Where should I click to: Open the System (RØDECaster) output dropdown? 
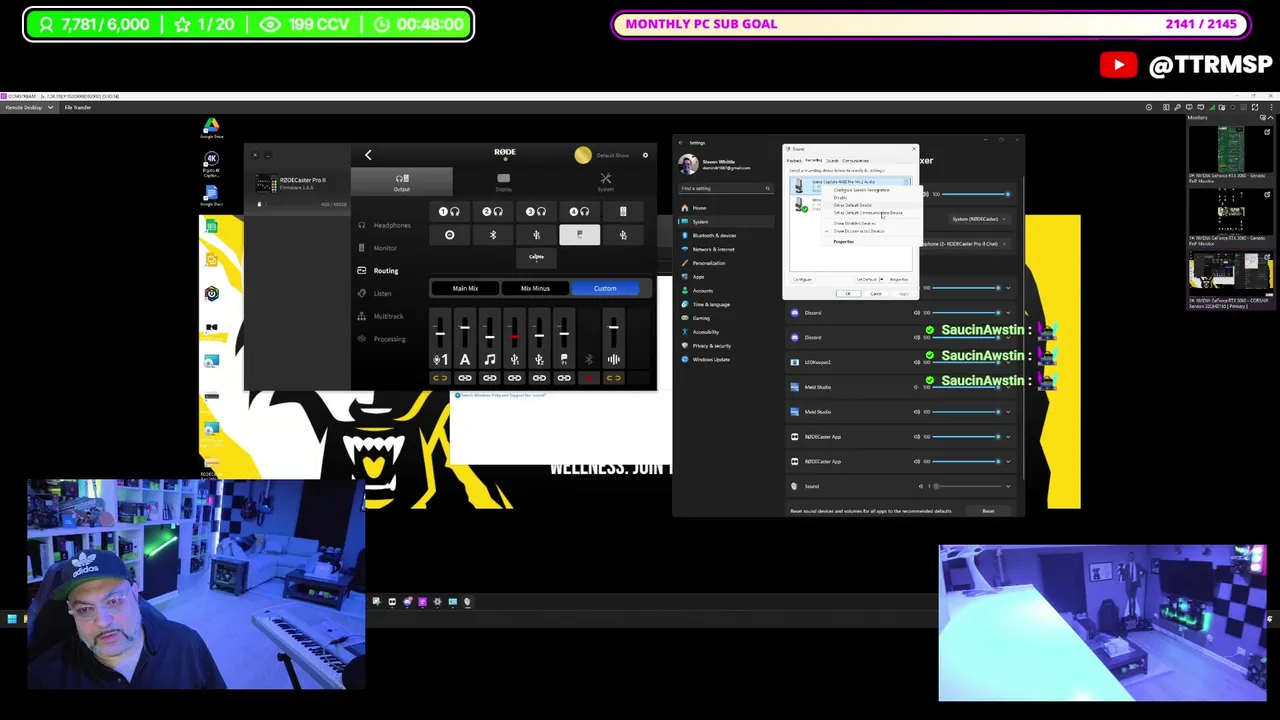978,219
